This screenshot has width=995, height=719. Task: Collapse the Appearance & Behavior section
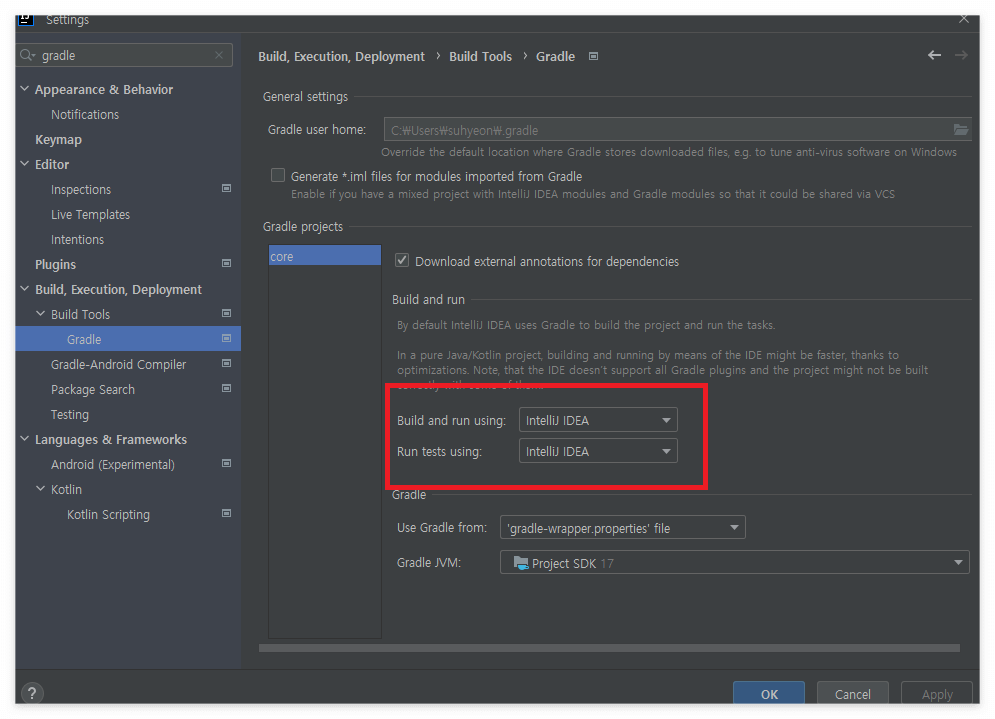tap(25, 89)
